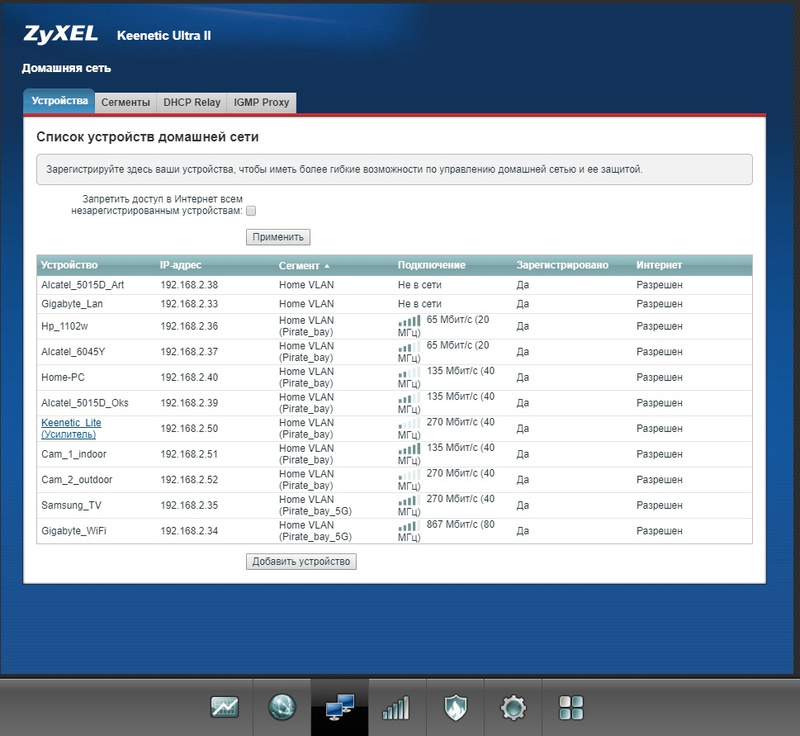Click Разрешен status for Gigabyte_WiFi
Image resolution: width=800 pixels, height=736 pixels.
[x=659, y=530]
